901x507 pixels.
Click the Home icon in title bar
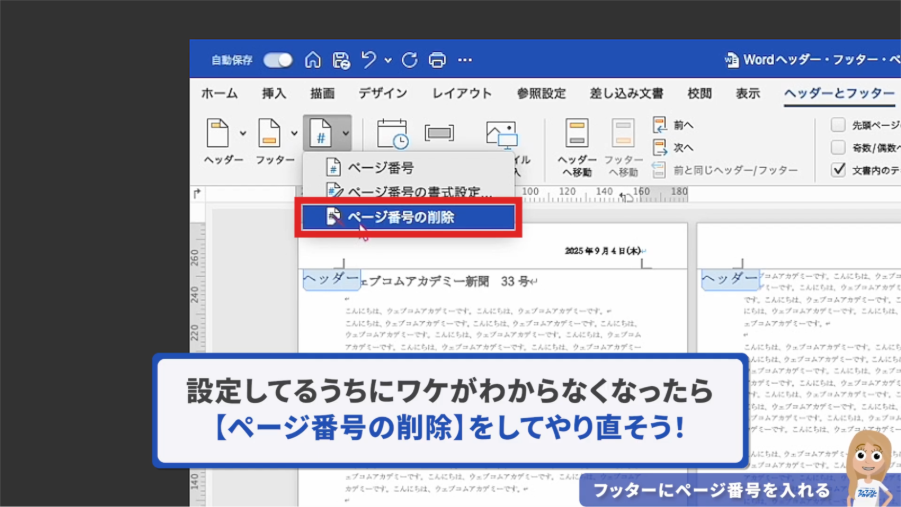click(313, 60)
